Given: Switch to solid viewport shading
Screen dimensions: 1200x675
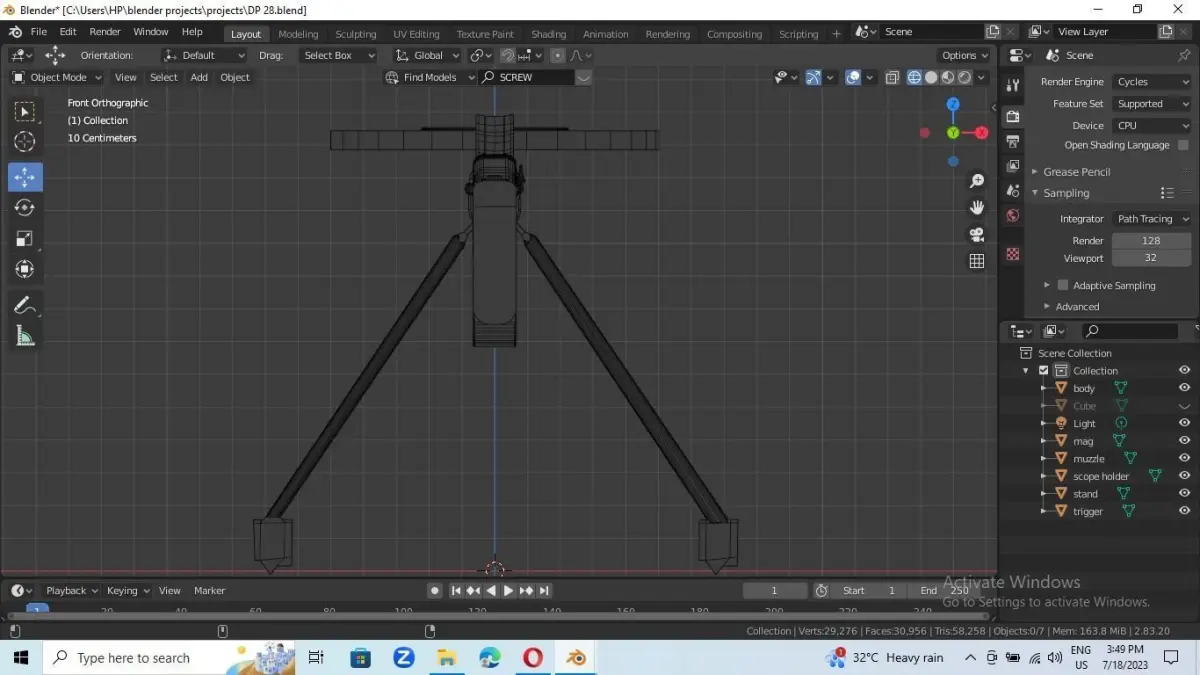Looking at the screenshot, I should 931,77.
